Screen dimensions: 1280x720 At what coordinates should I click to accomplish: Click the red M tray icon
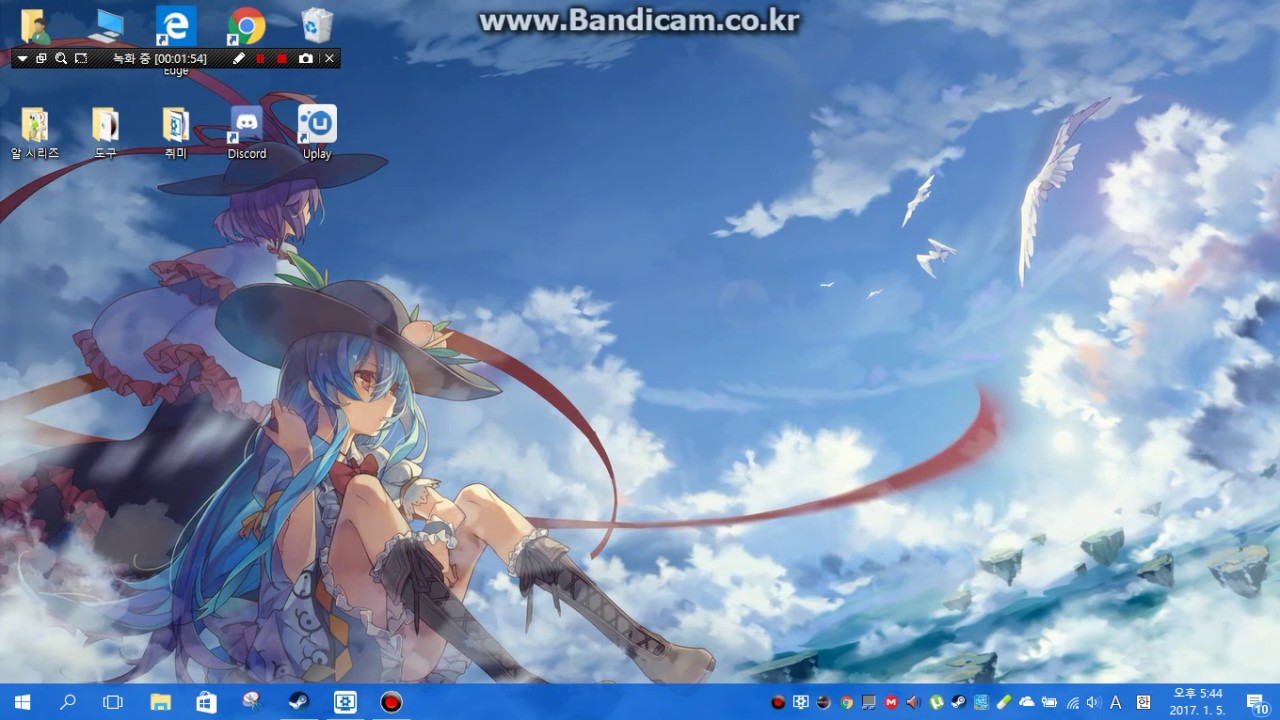pos(891,702)
